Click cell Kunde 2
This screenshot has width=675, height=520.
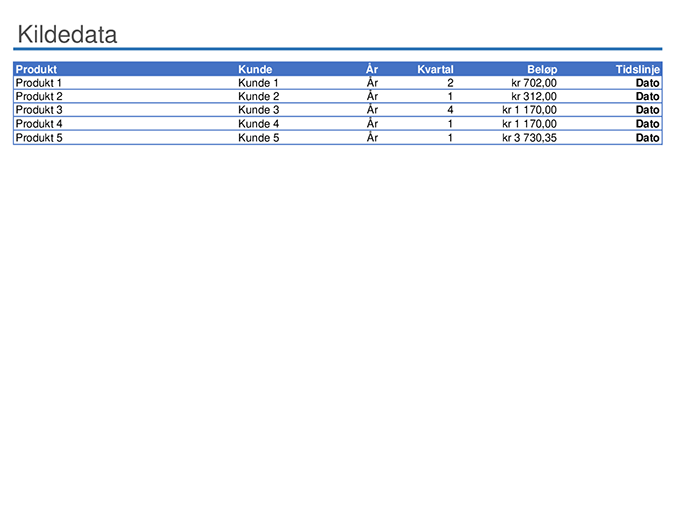[x=259, y=96]
